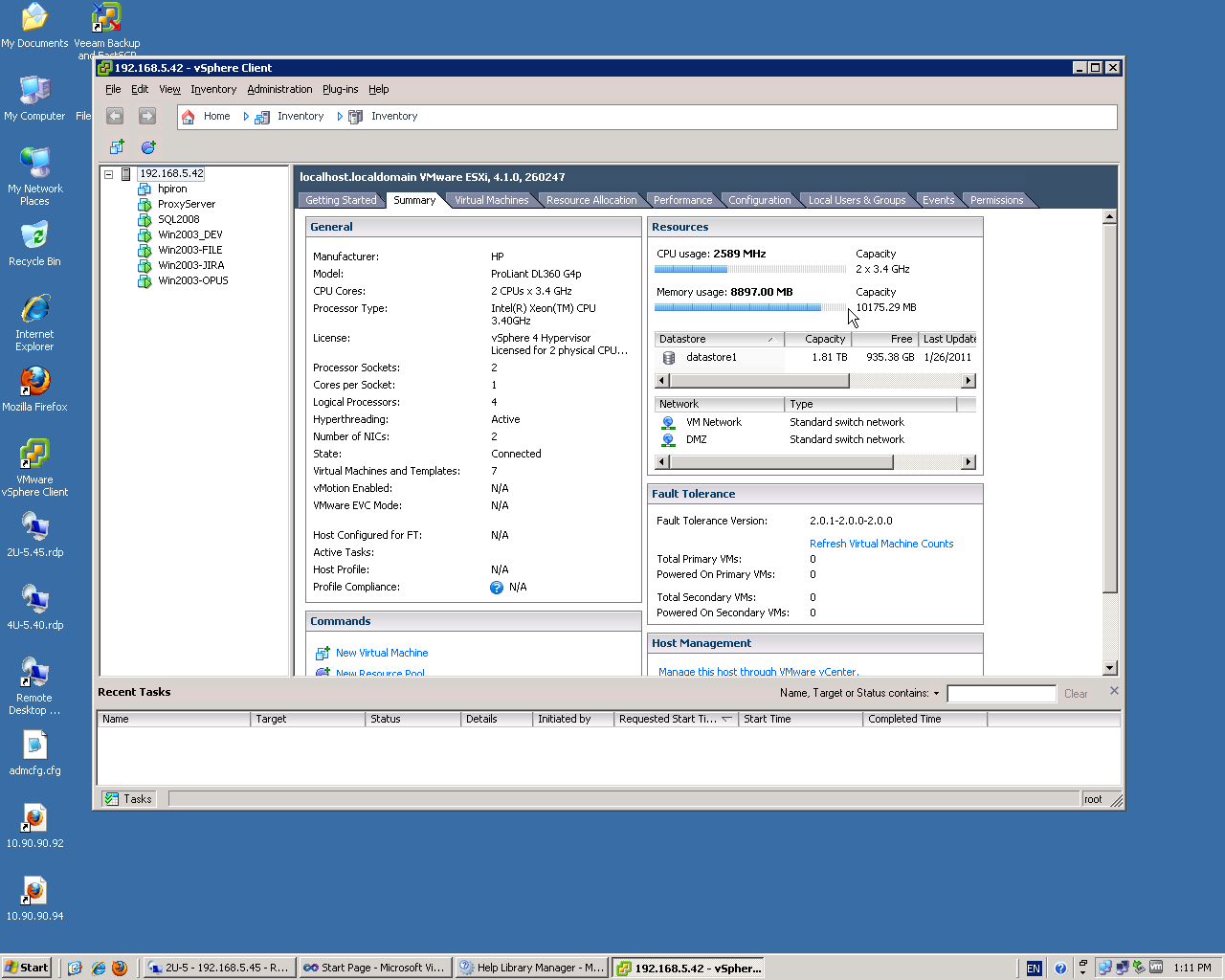Select the VMware vSphere Client desktop shortcut
The image size is (1225, 980).
click(34, 468)
